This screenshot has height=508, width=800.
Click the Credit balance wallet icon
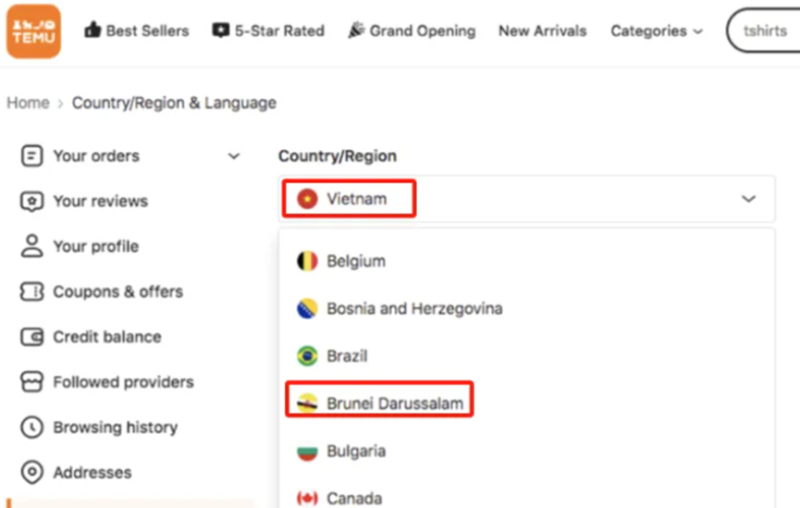tap(33, 337)
